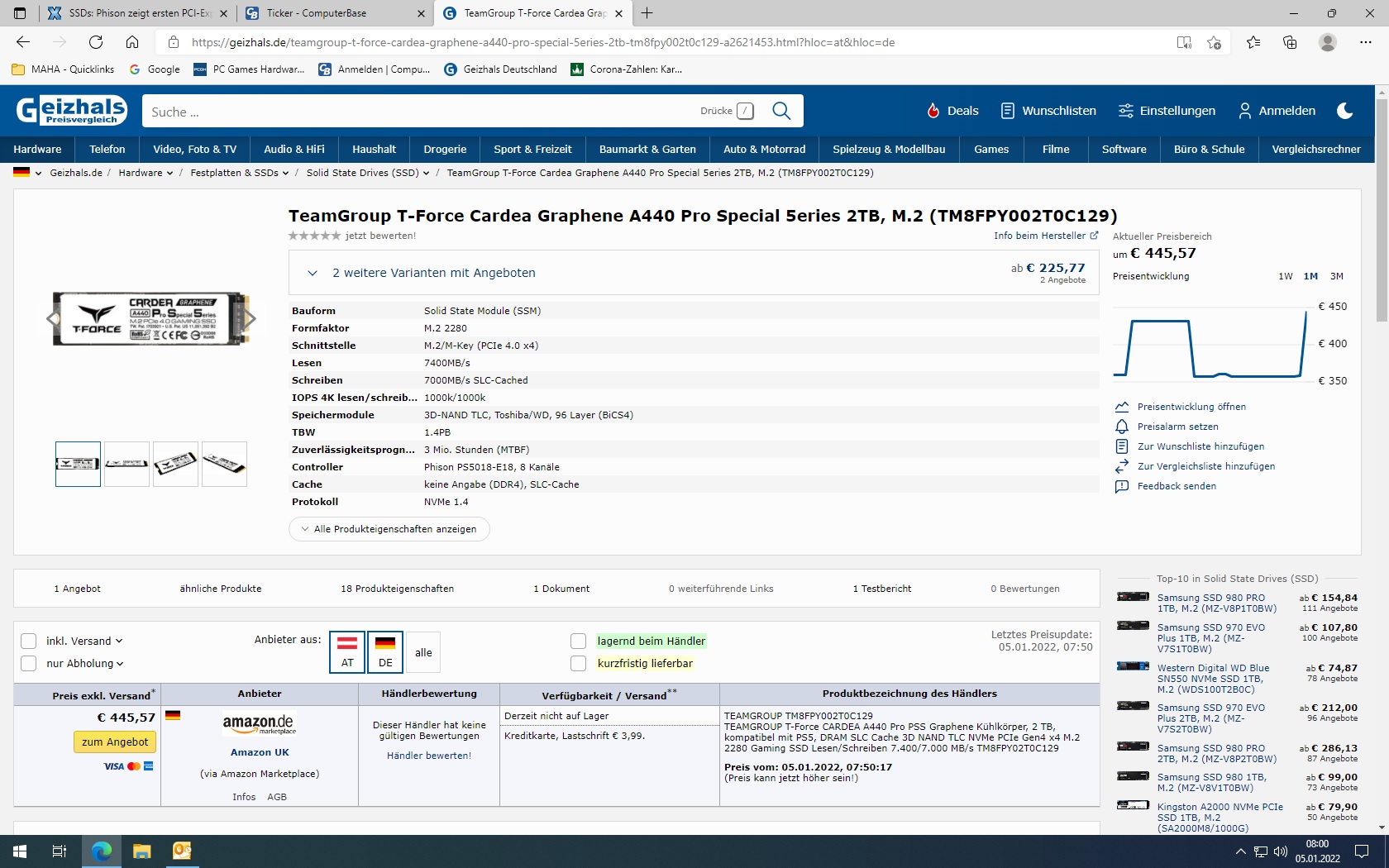This screenshot has height=868, width=1389.
Task: Expand 2 weitere Varianten mit Angeboten
Action: pos(694,273)
